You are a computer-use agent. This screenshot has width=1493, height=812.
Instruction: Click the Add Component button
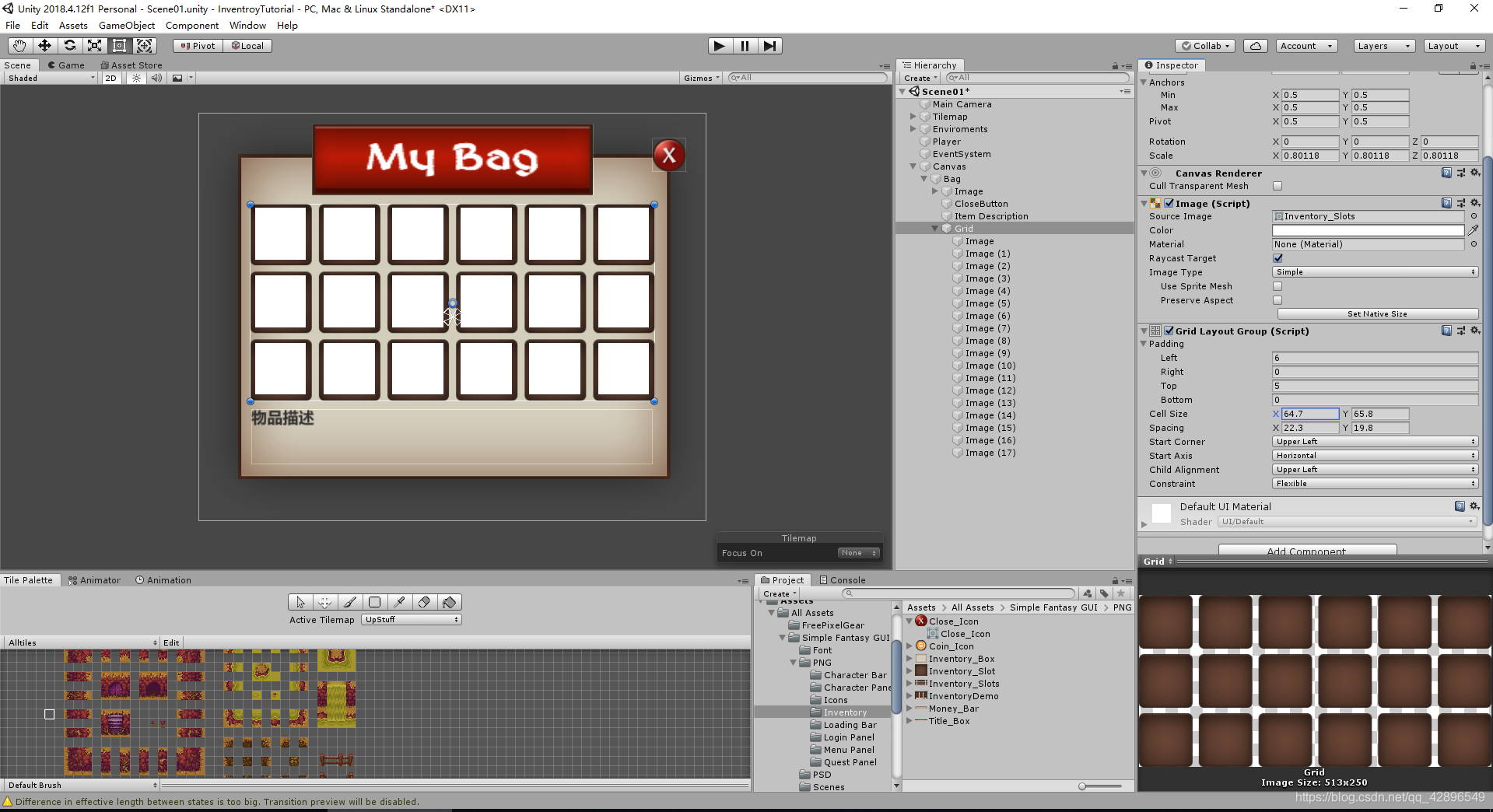pyautogui.click(x=1305, y=551)
